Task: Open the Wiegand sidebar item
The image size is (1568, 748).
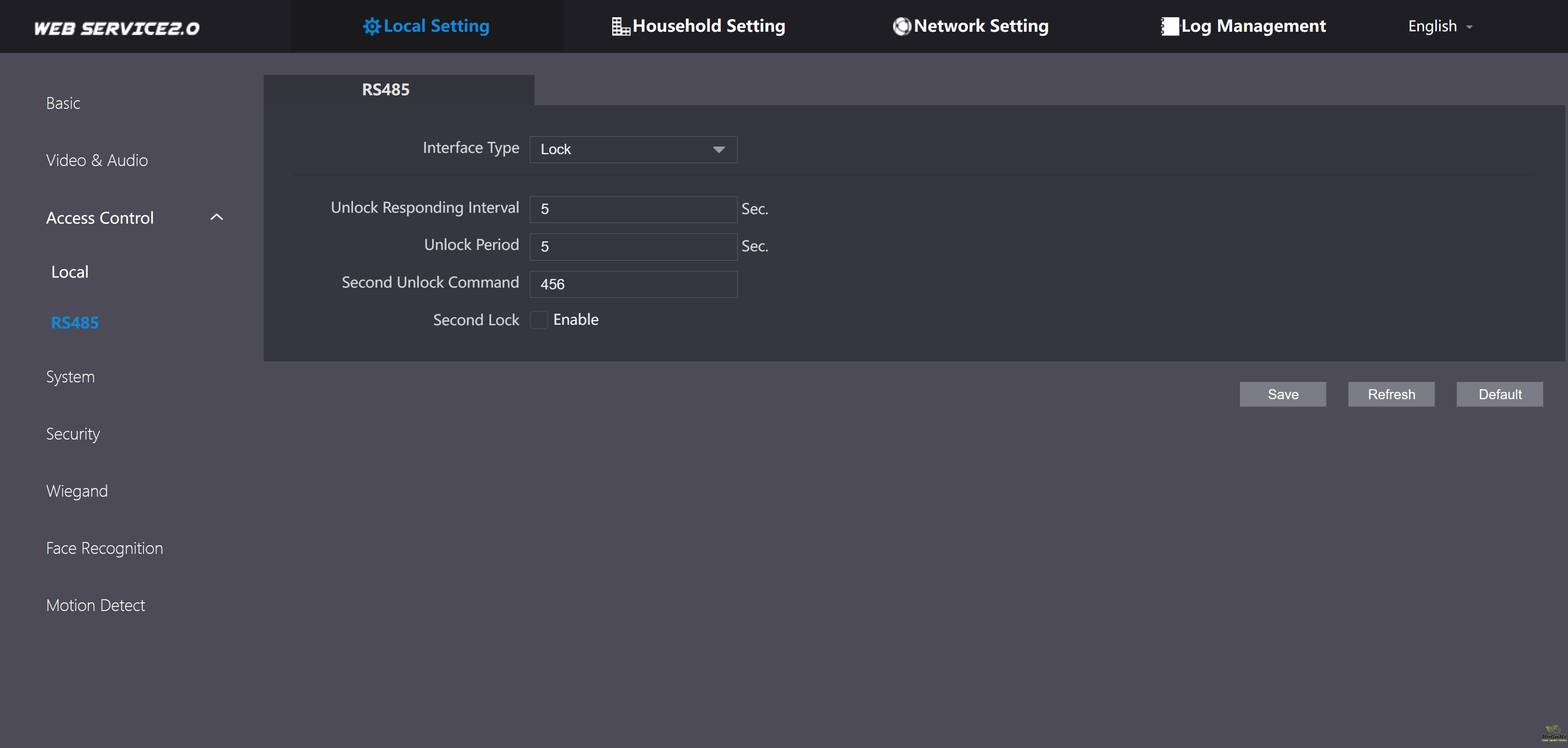Action: (x=77, y=491)
